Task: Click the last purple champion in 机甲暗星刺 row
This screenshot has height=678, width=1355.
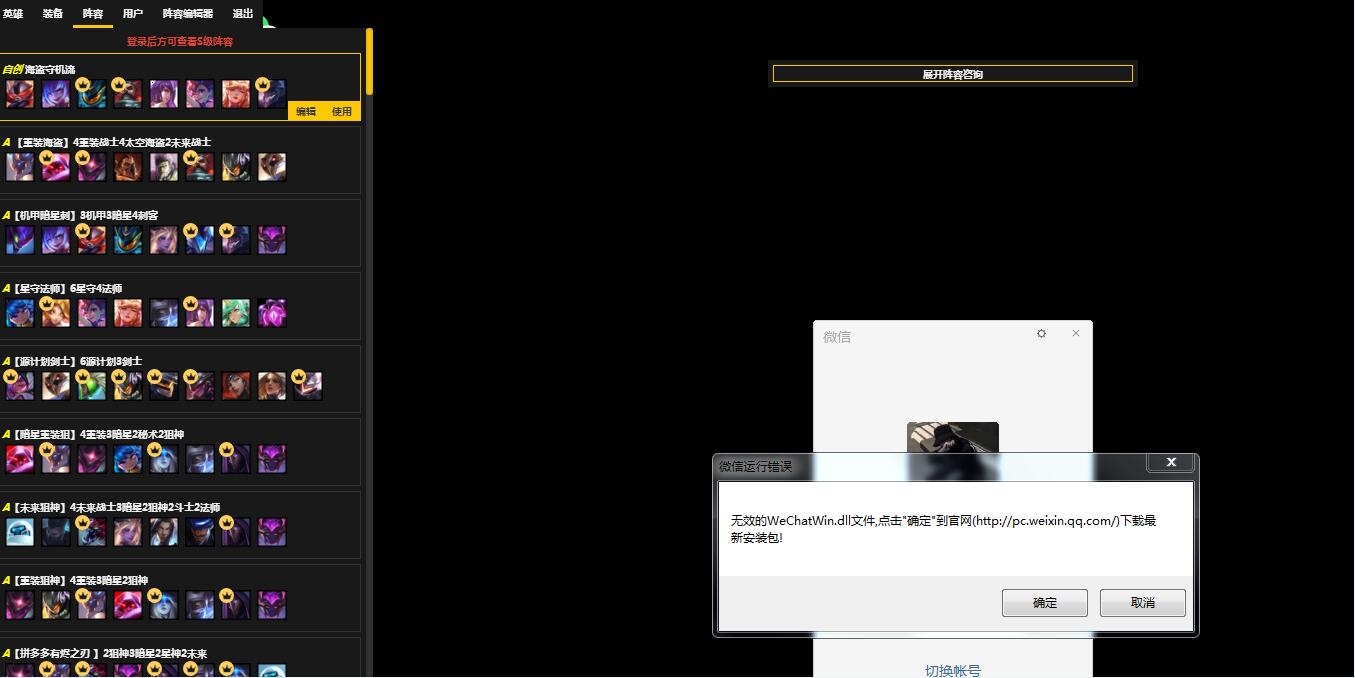Action: [272, 240]
